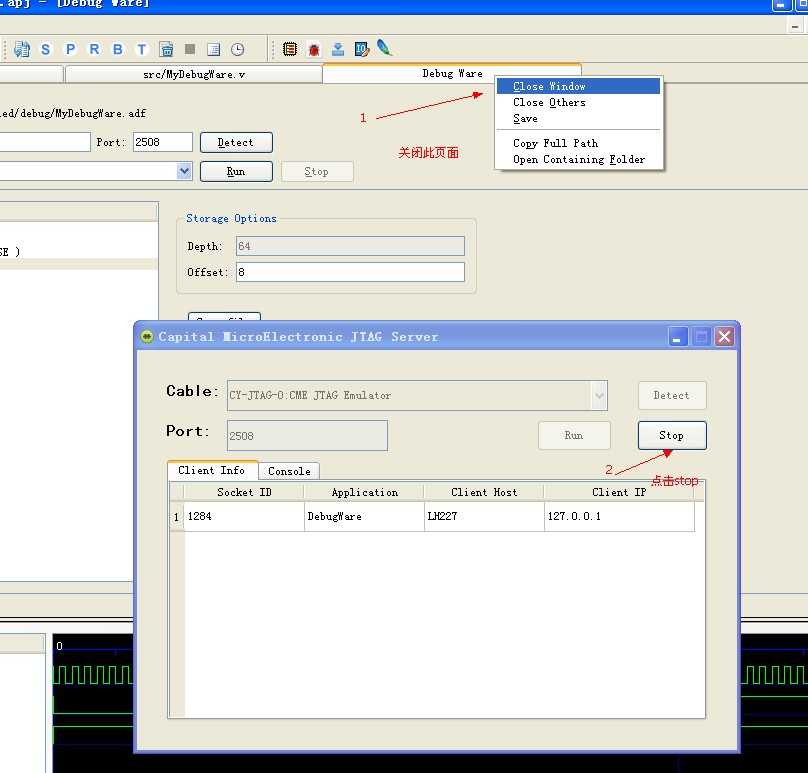
Task: Click the blue T toolbar icon
Action: (142, 49)
